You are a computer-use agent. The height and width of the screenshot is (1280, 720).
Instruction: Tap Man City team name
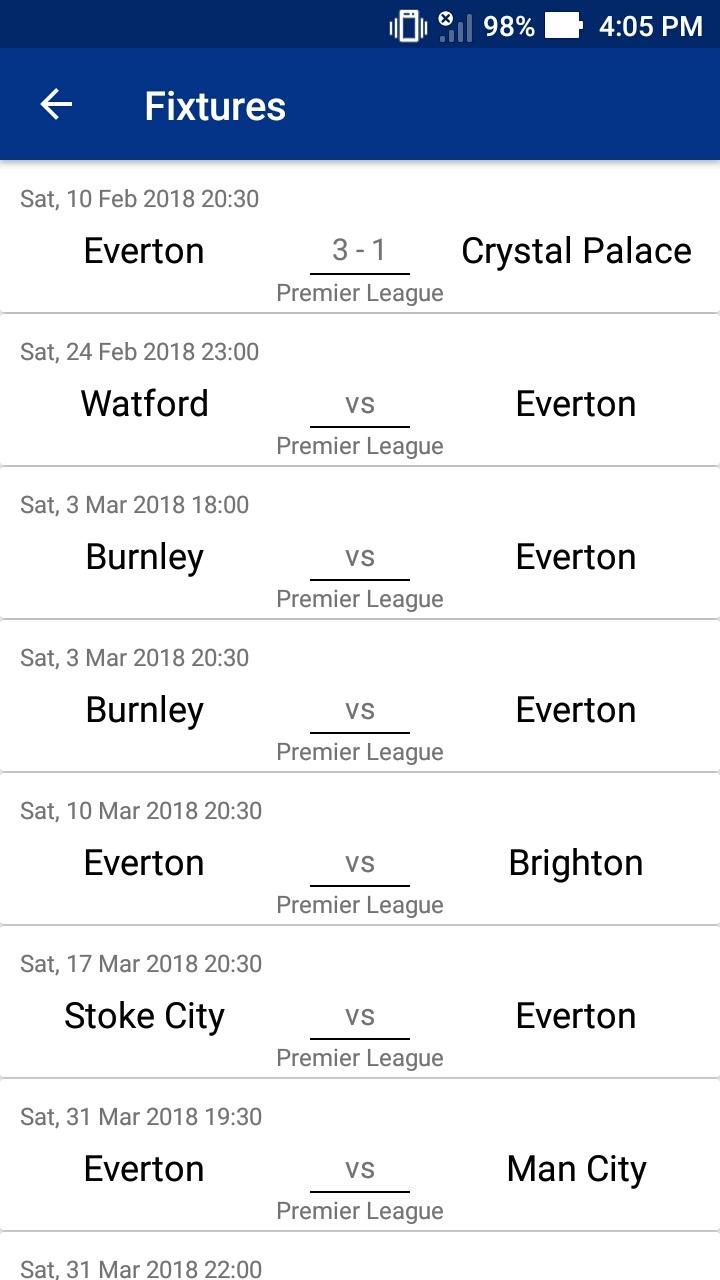pyautogui.click(x=577, y=1170)
